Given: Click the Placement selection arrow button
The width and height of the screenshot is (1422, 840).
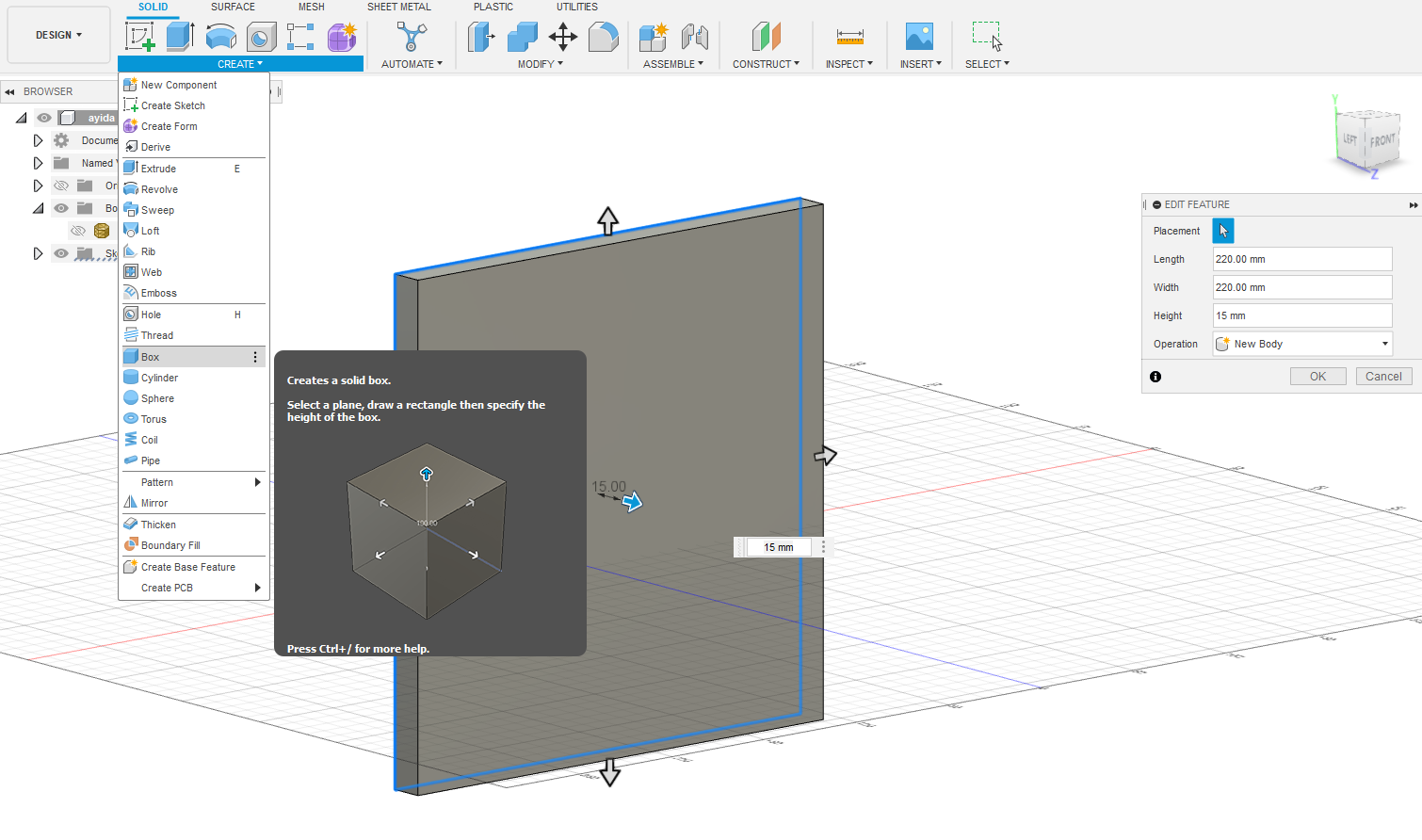Looking at the screenshot, I should (x=1222, y=231).
